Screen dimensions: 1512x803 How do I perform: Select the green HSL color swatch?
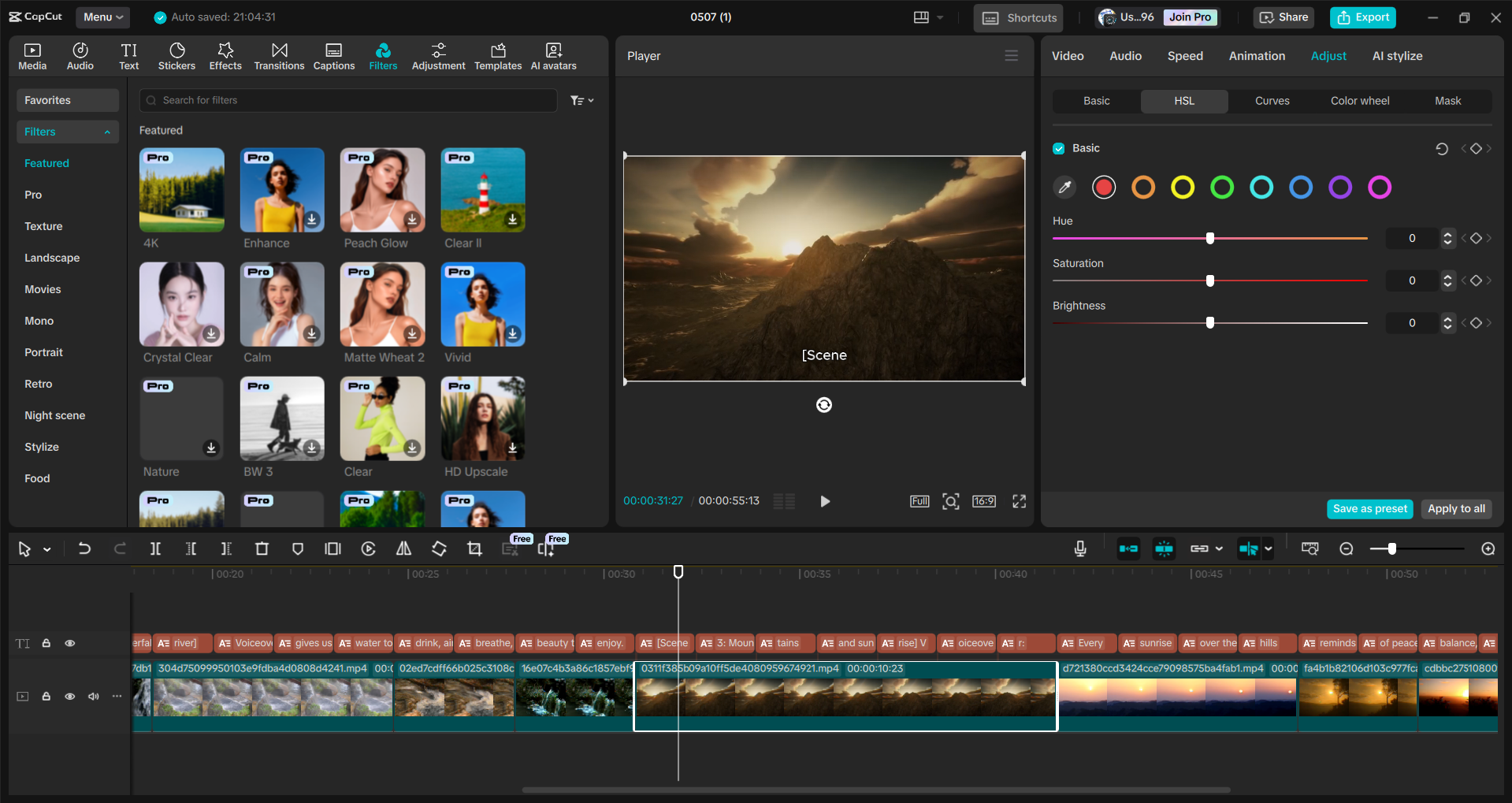pyautogui.click(x=1221, y=188)
